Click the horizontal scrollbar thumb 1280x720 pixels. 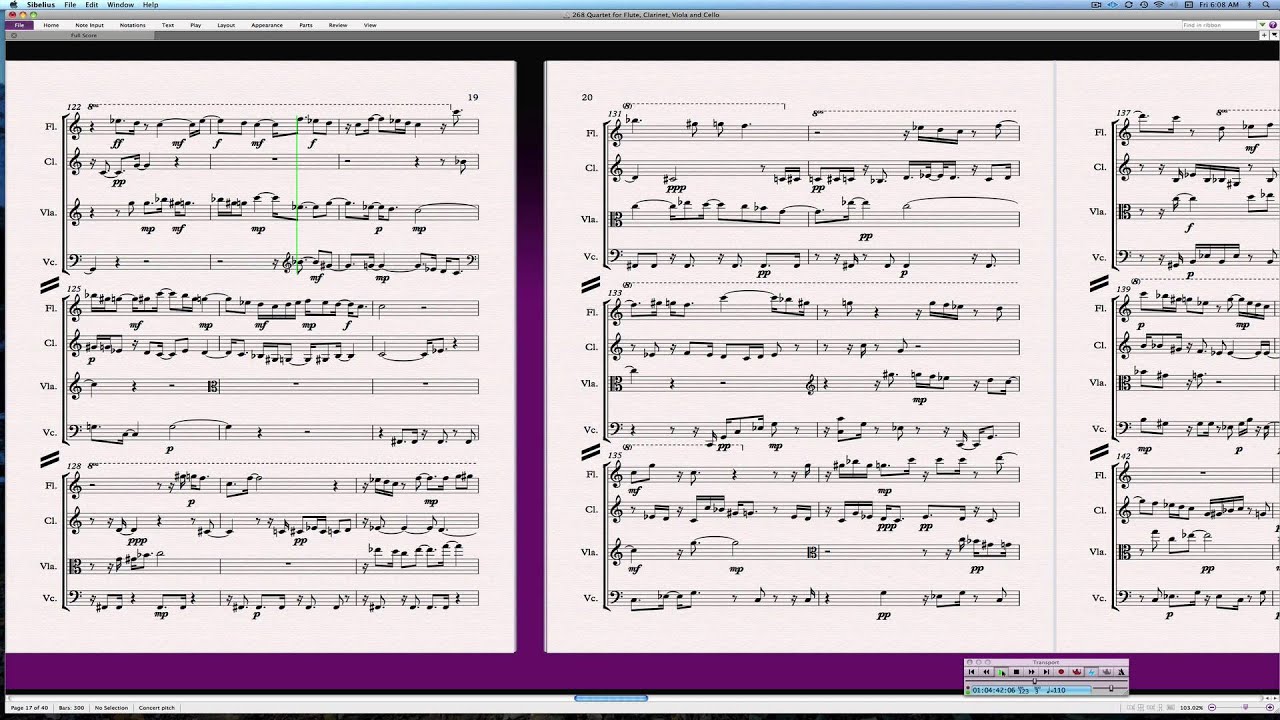click(610, 698)
